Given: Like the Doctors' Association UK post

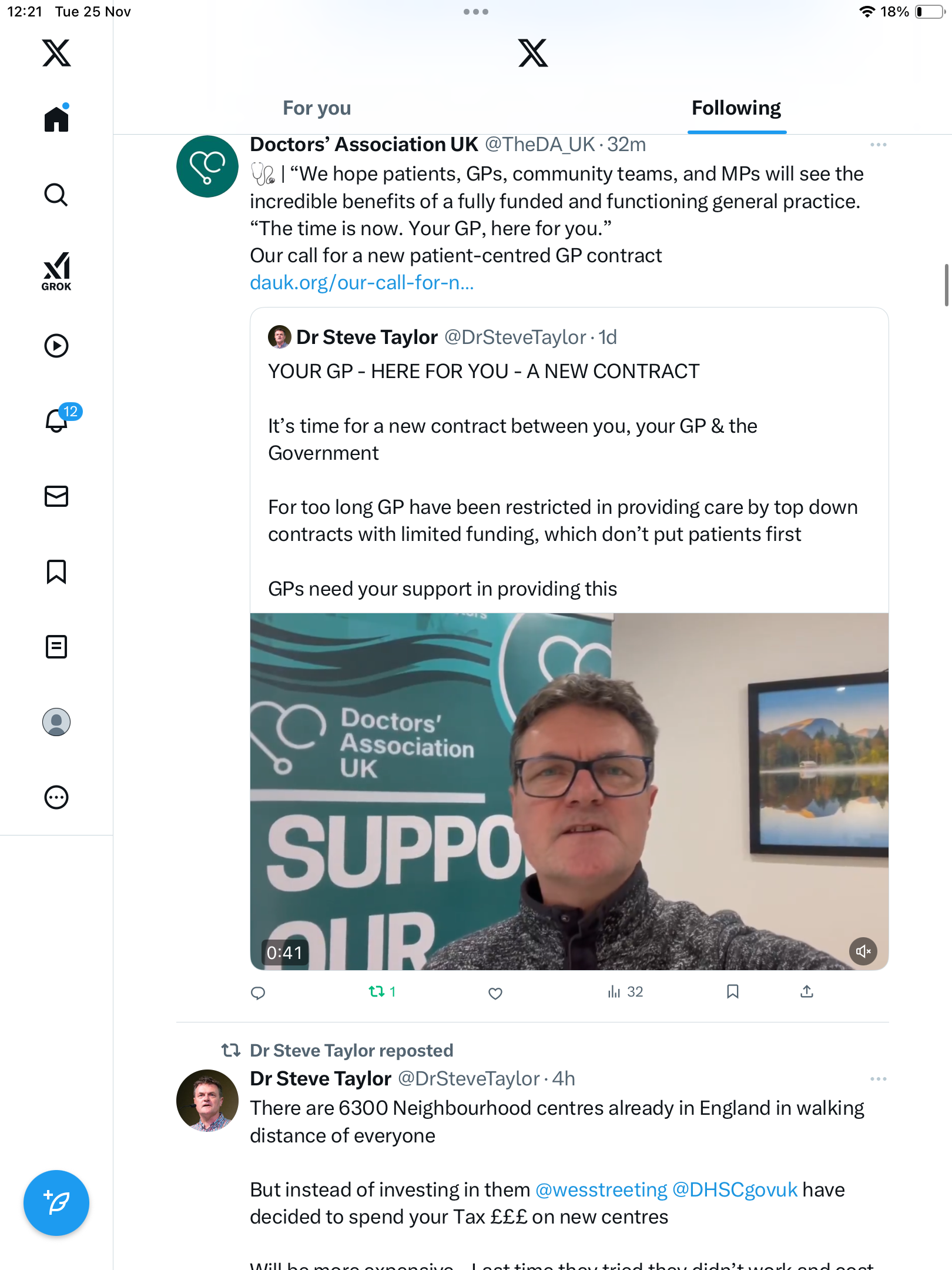Looking at the screenshot, I should click(495, 993).
